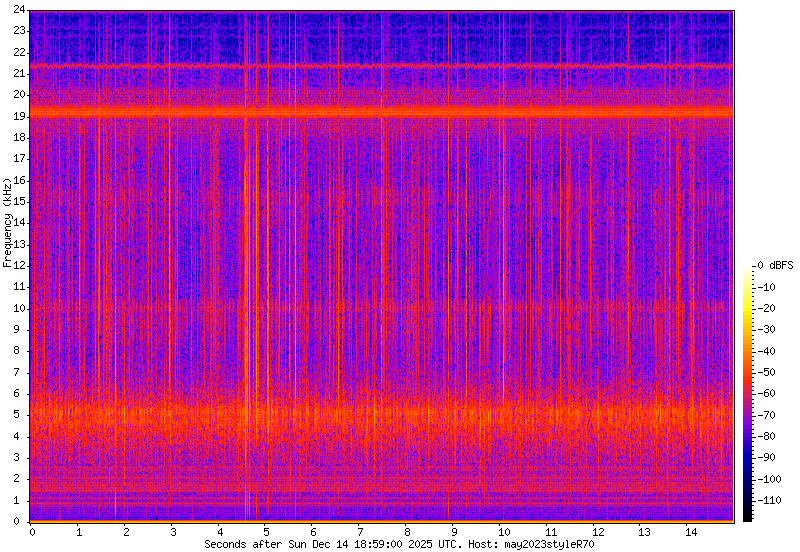
Task: Click the 21.4 kHz narrow signal line
Action: pos(380,66)
